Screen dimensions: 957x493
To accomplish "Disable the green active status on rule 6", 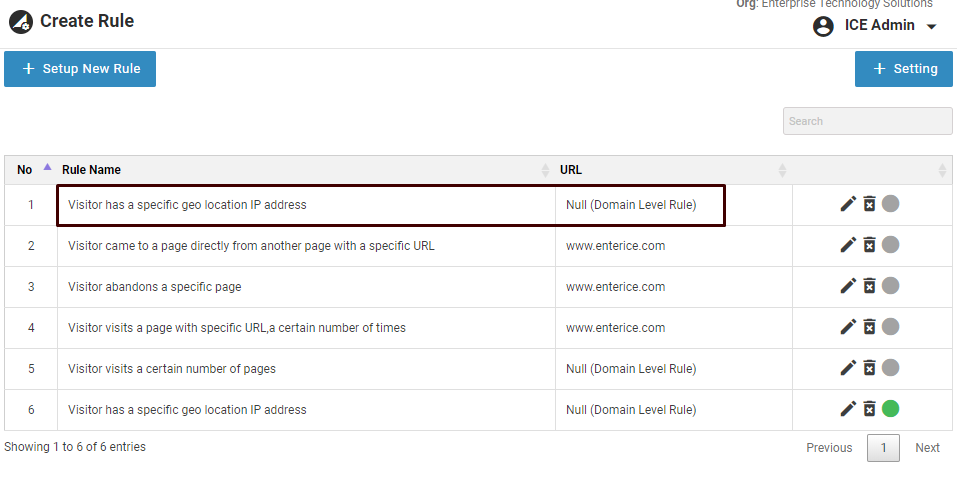I will (x=891, y=409).
